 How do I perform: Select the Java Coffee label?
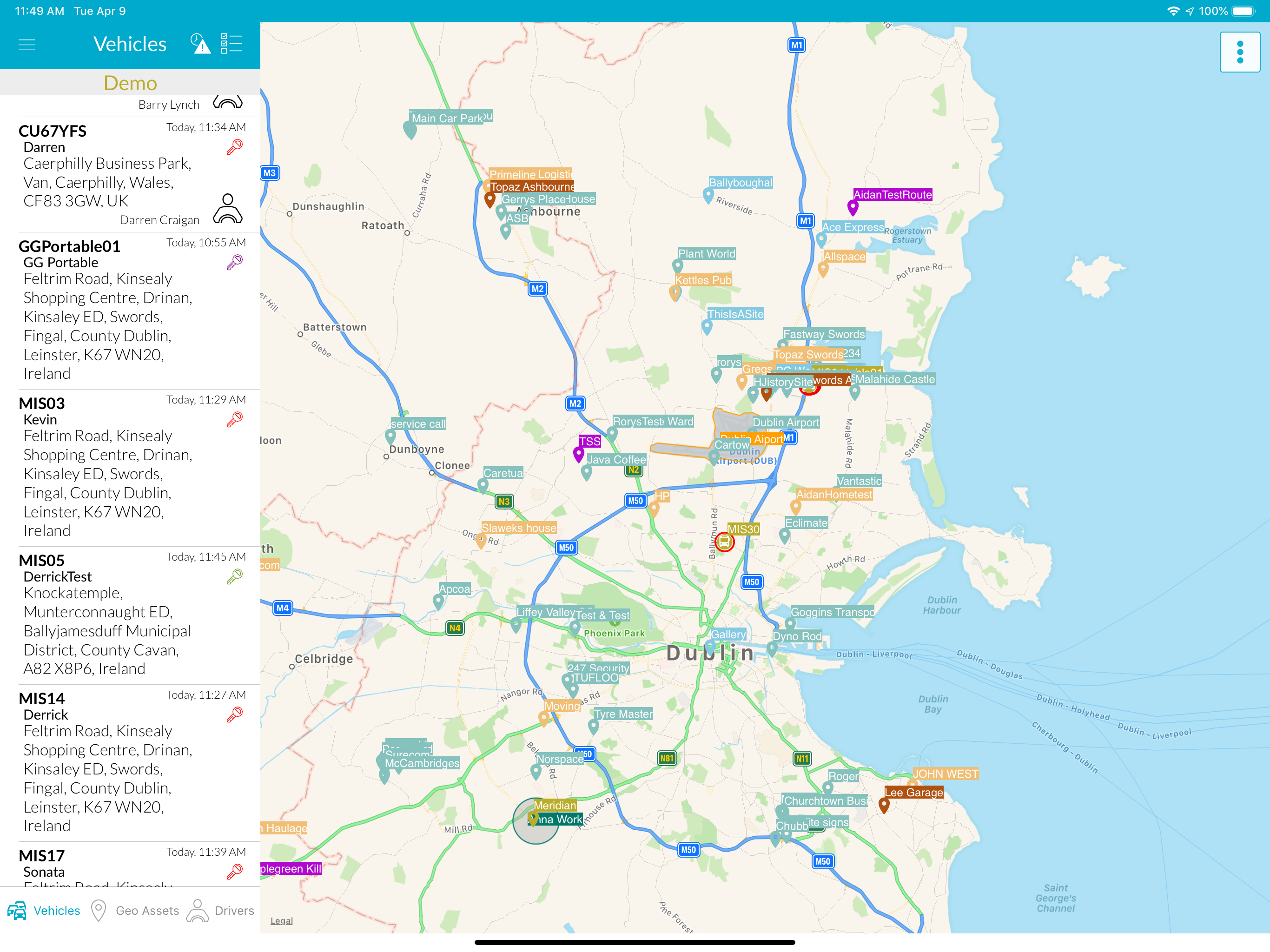pos(616,459)
